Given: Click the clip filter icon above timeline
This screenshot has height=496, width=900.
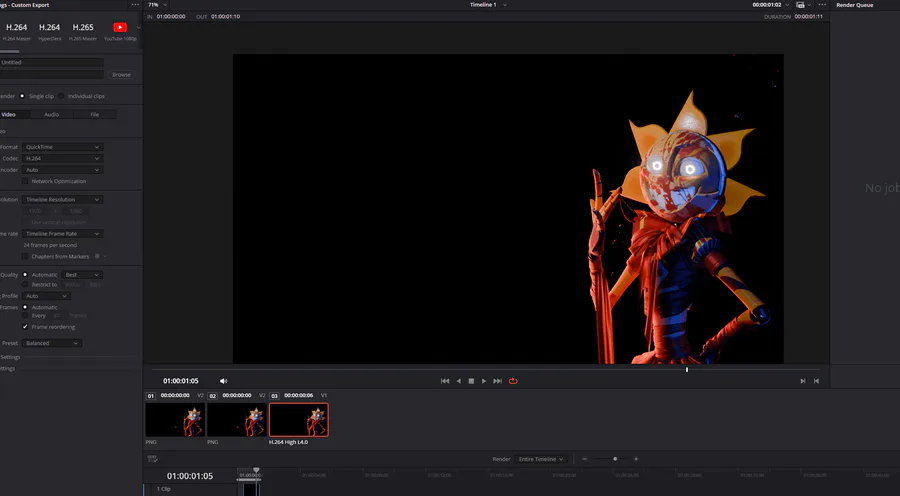Looking at the screenshot, I should [x=153, y=459].
